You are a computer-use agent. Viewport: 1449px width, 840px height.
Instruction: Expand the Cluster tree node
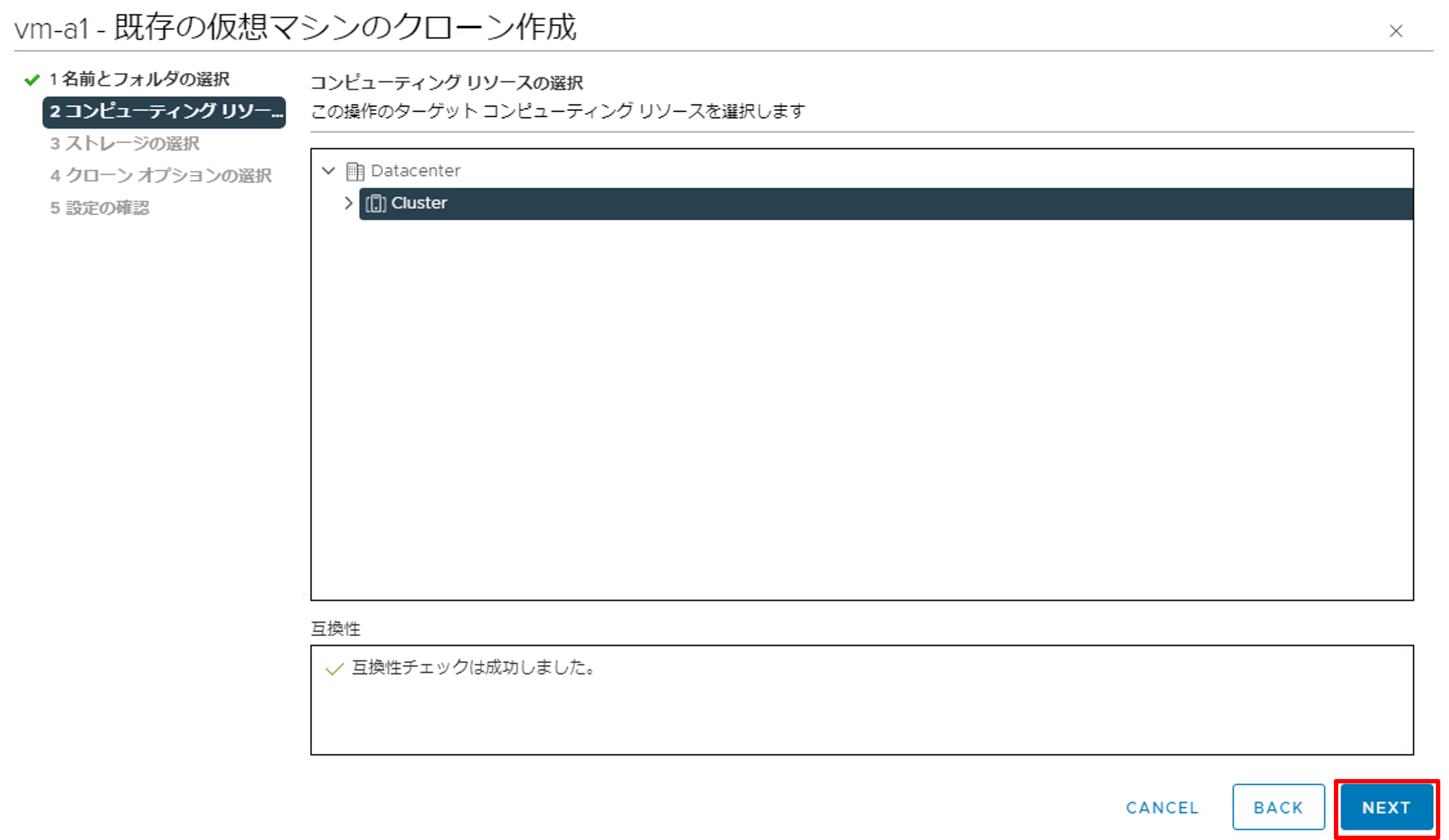[348, 203]
